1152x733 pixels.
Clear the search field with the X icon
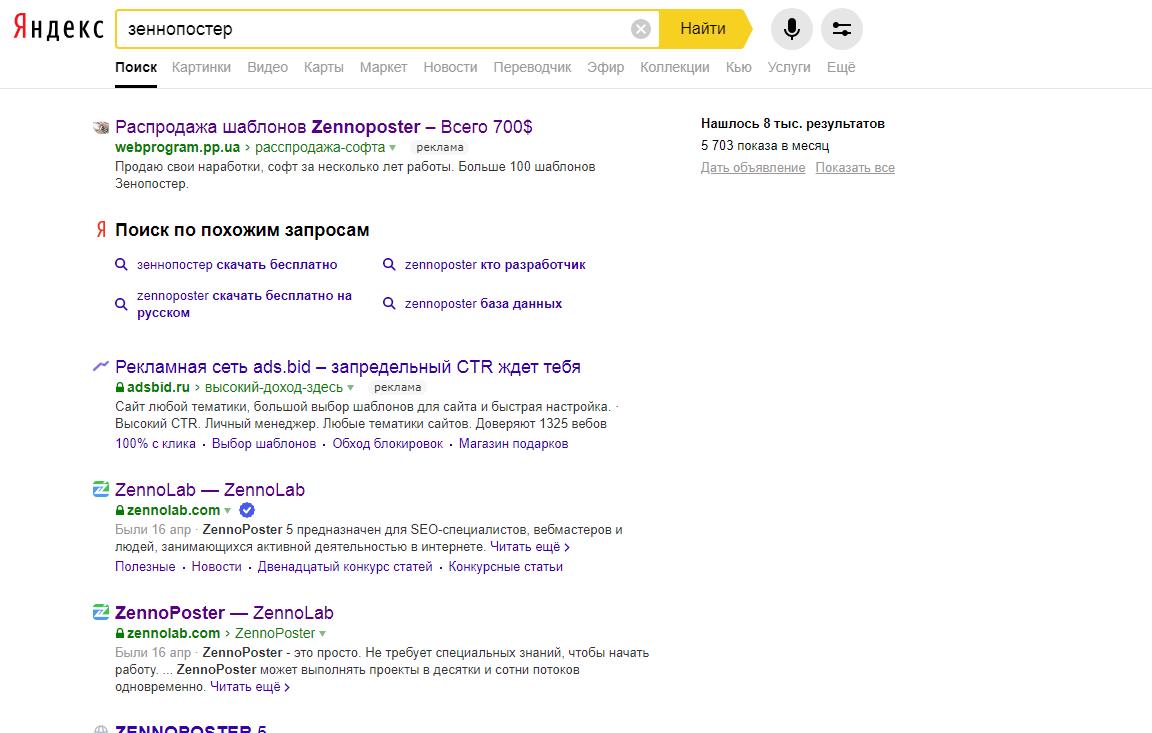point(641,29)
